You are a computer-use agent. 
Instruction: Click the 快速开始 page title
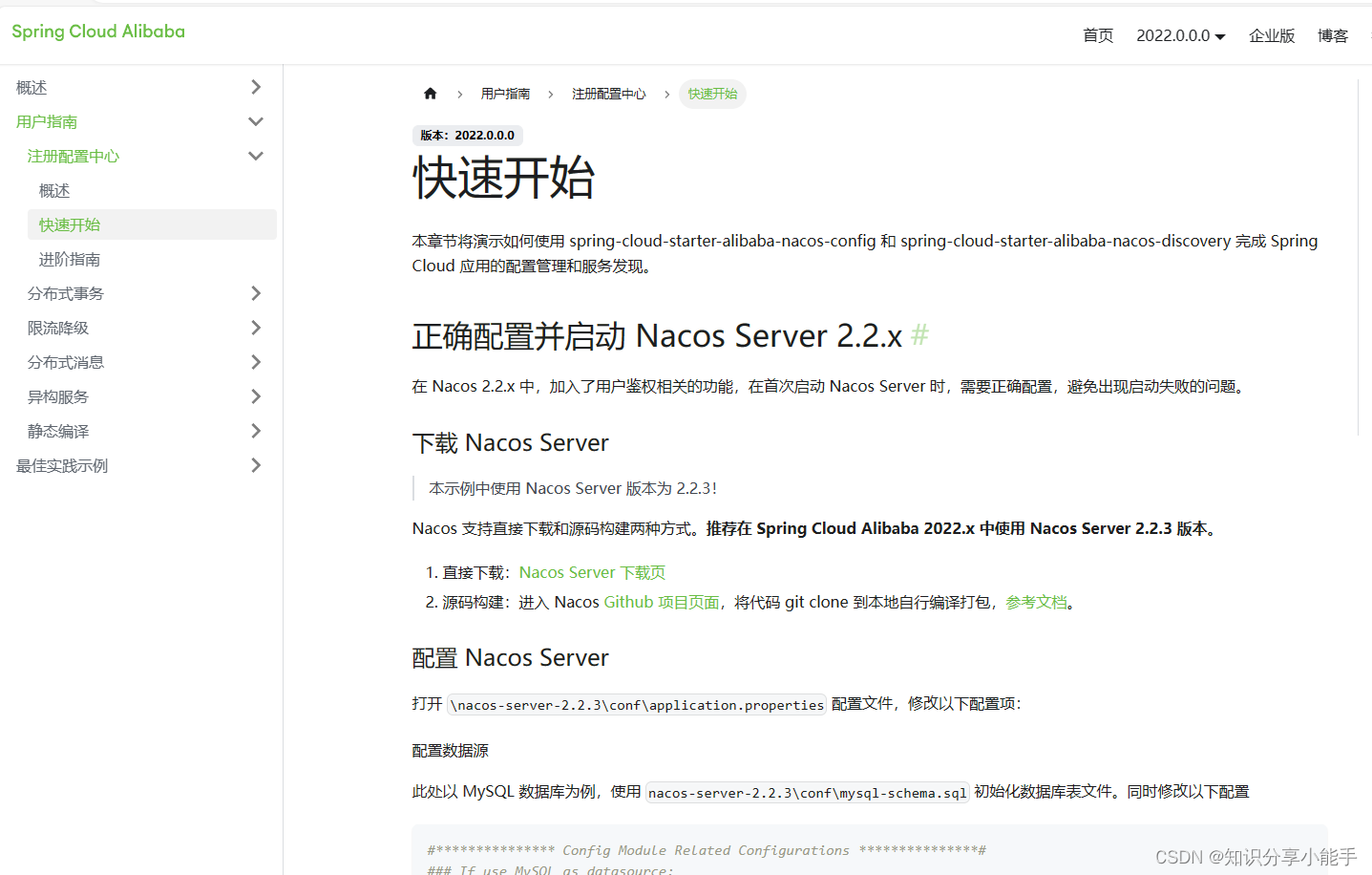coord(503,179)
